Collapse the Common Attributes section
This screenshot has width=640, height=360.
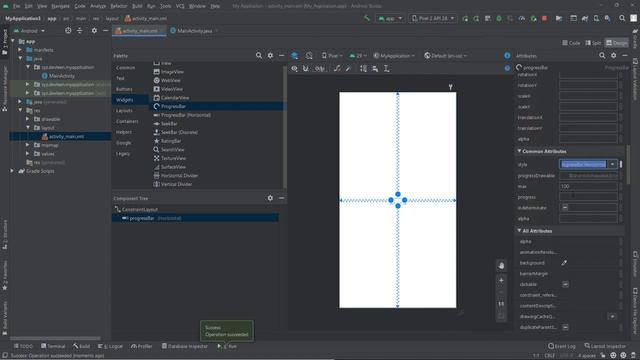(x=519, y=151)
